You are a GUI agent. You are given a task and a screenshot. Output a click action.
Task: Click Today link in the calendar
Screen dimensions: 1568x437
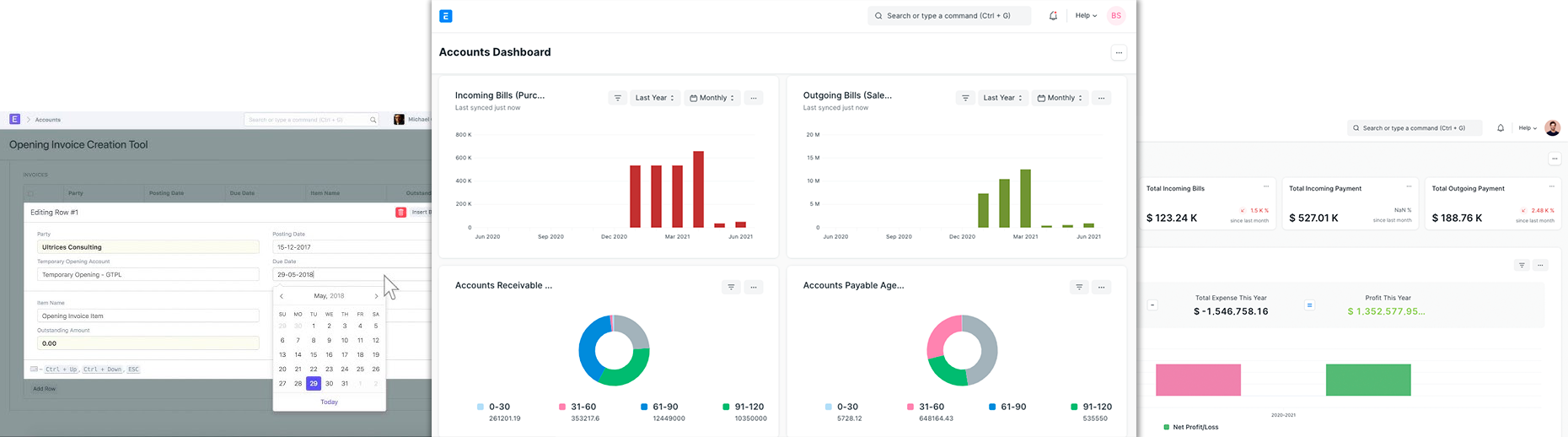[329, 402]
